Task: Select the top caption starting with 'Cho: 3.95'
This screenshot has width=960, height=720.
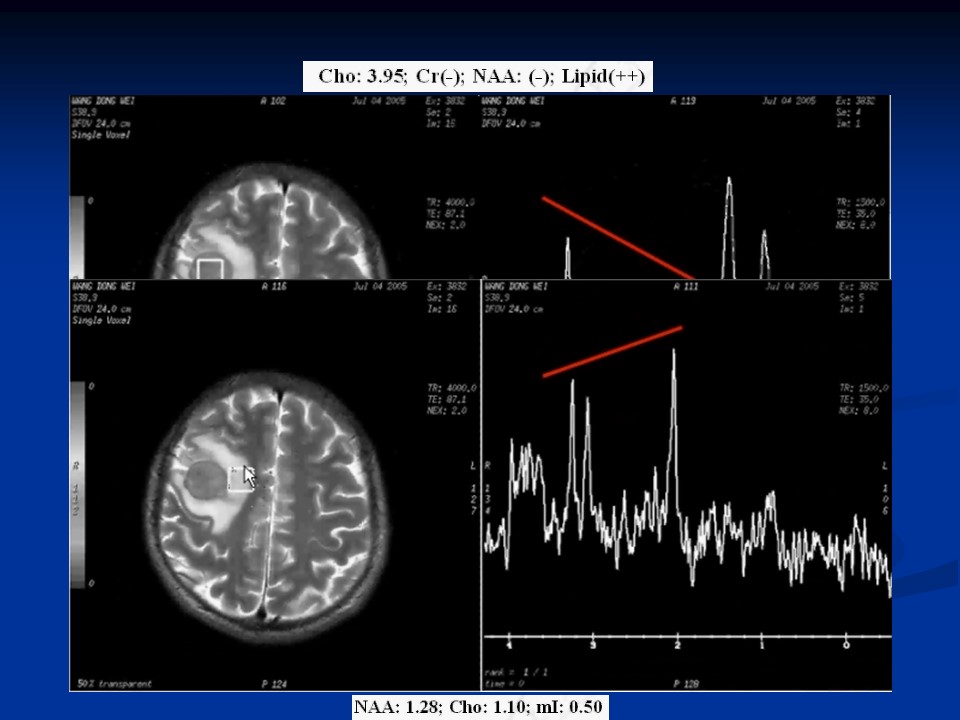Action: pos(478,76)
